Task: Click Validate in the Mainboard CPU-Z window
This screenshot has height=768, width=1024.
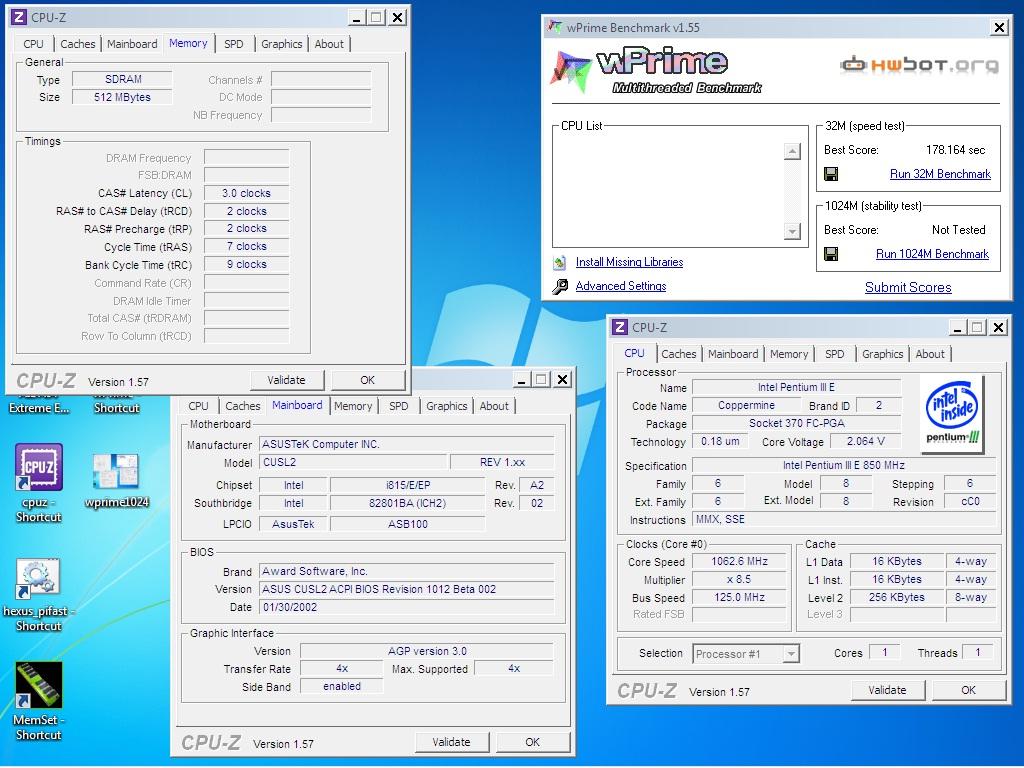Action: point(451,743)
